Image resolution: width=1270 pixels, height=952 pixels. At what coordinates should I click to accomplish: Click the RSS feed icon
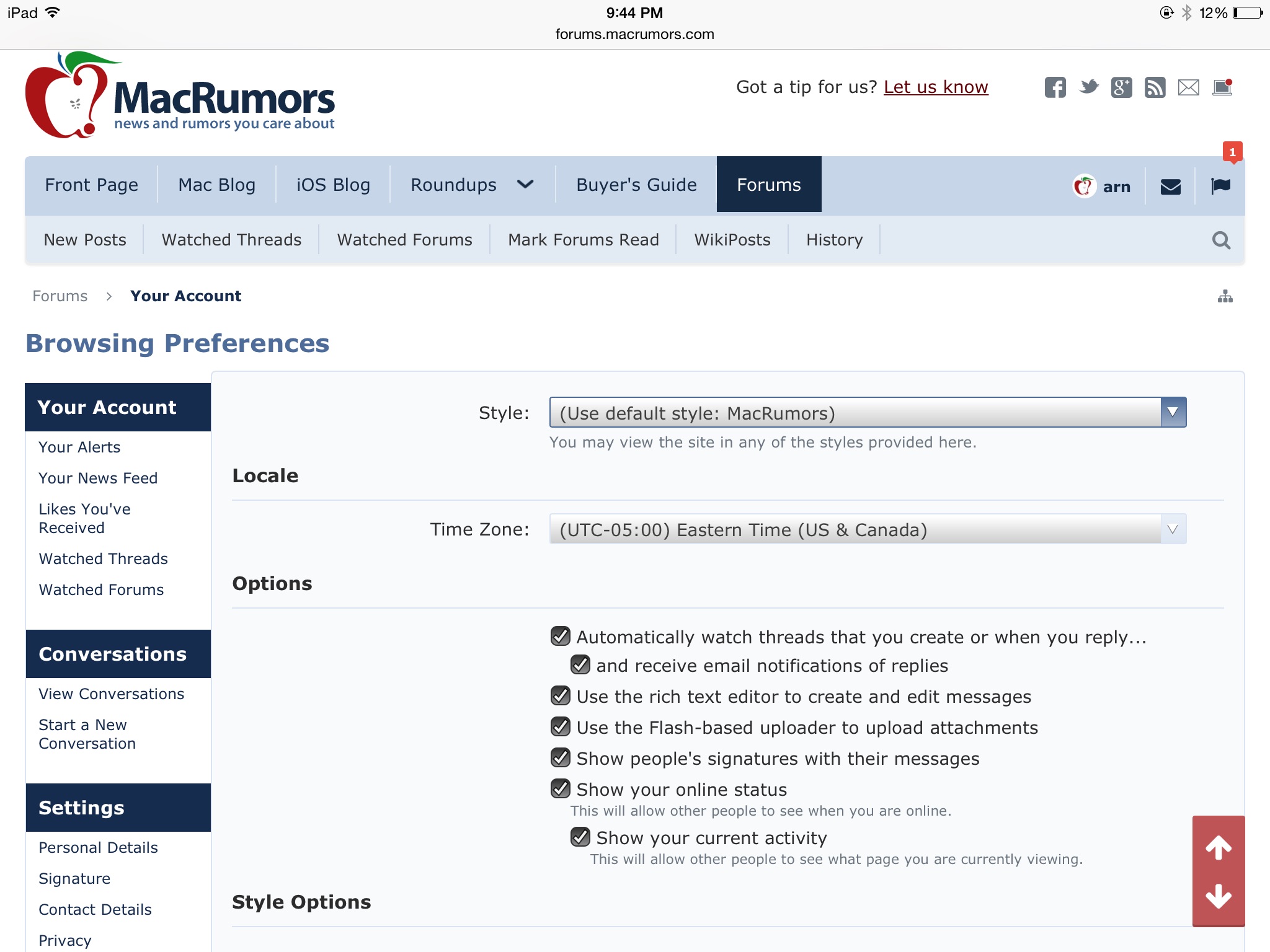click(x=1155, y=87)
